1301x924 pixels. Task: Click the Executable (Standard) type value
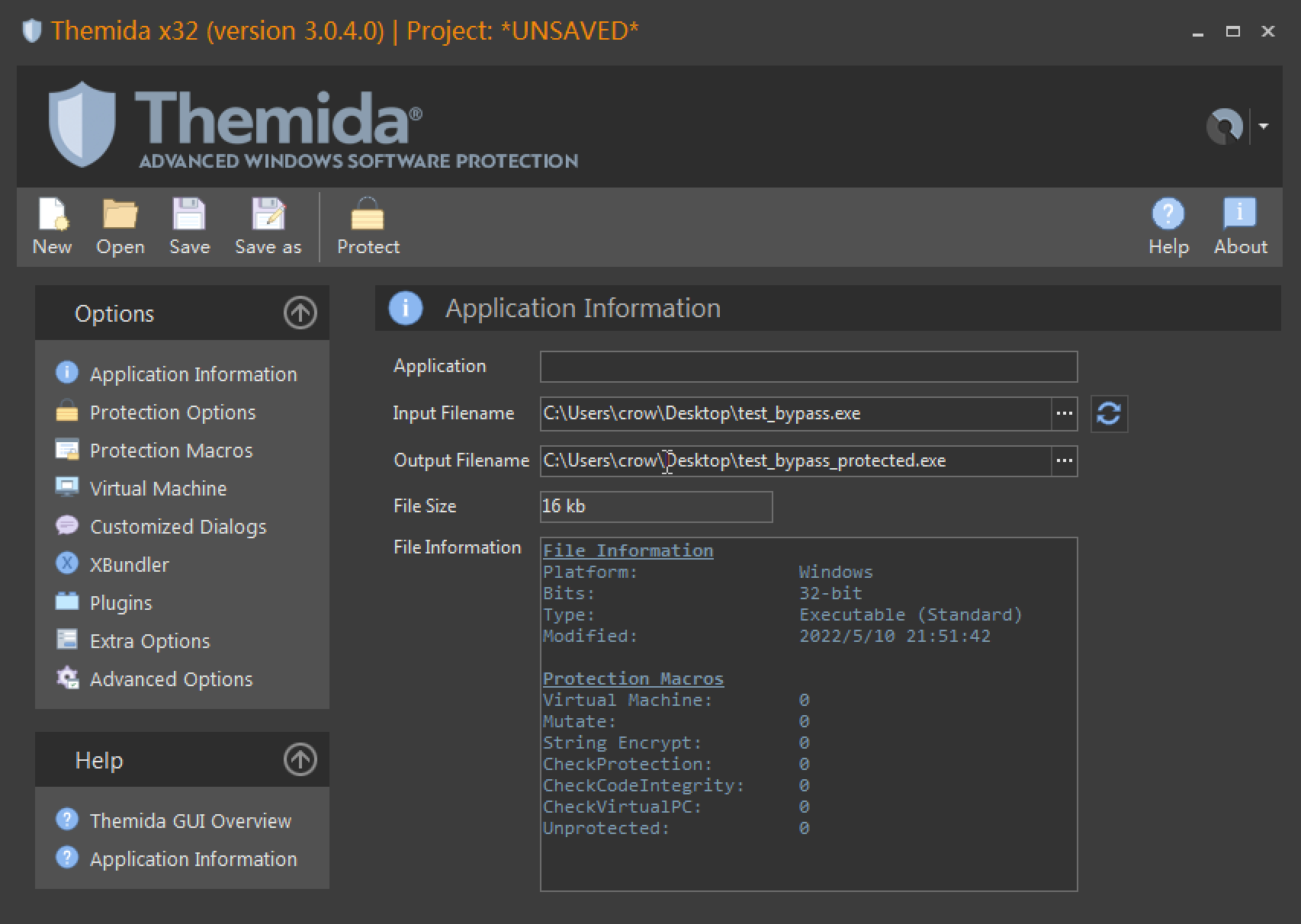click(911, 614)
